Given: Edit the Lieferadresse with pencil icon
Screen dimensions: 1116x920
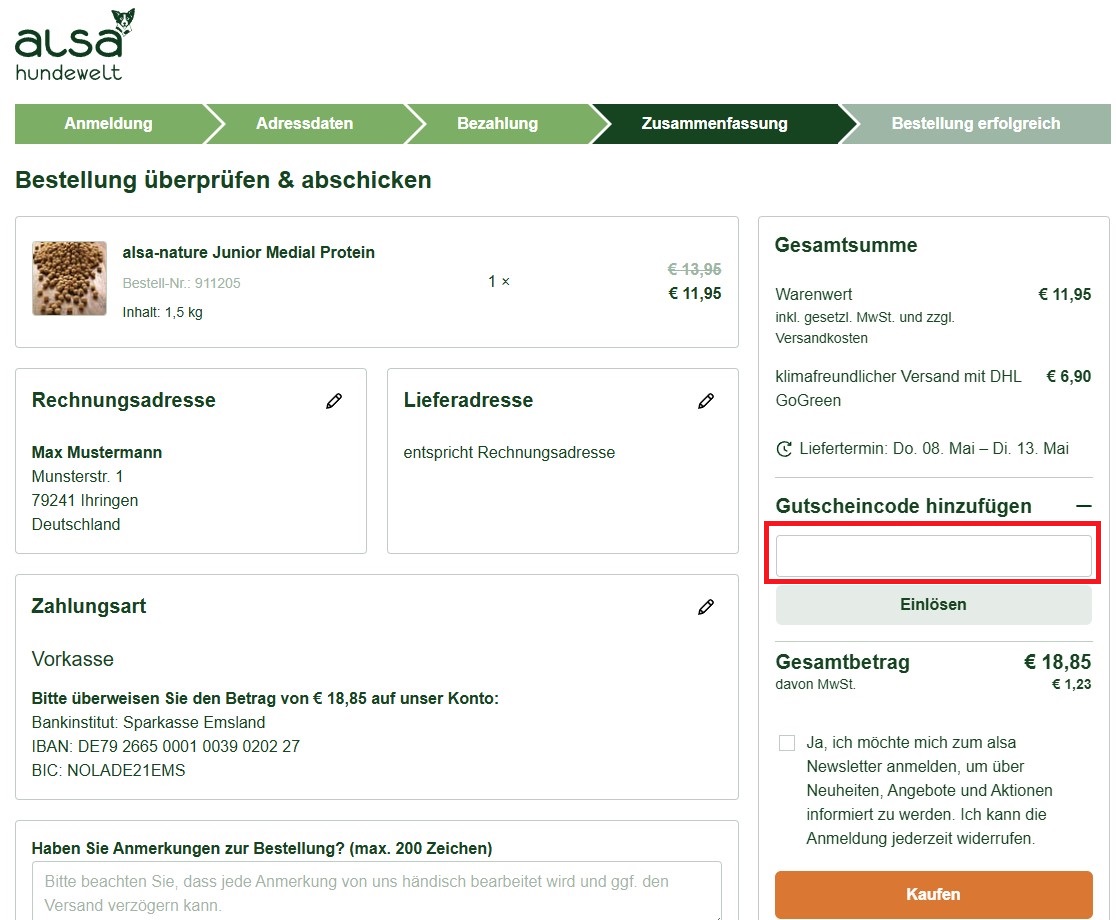Looking at the screenshot, I should coord(706,401).
